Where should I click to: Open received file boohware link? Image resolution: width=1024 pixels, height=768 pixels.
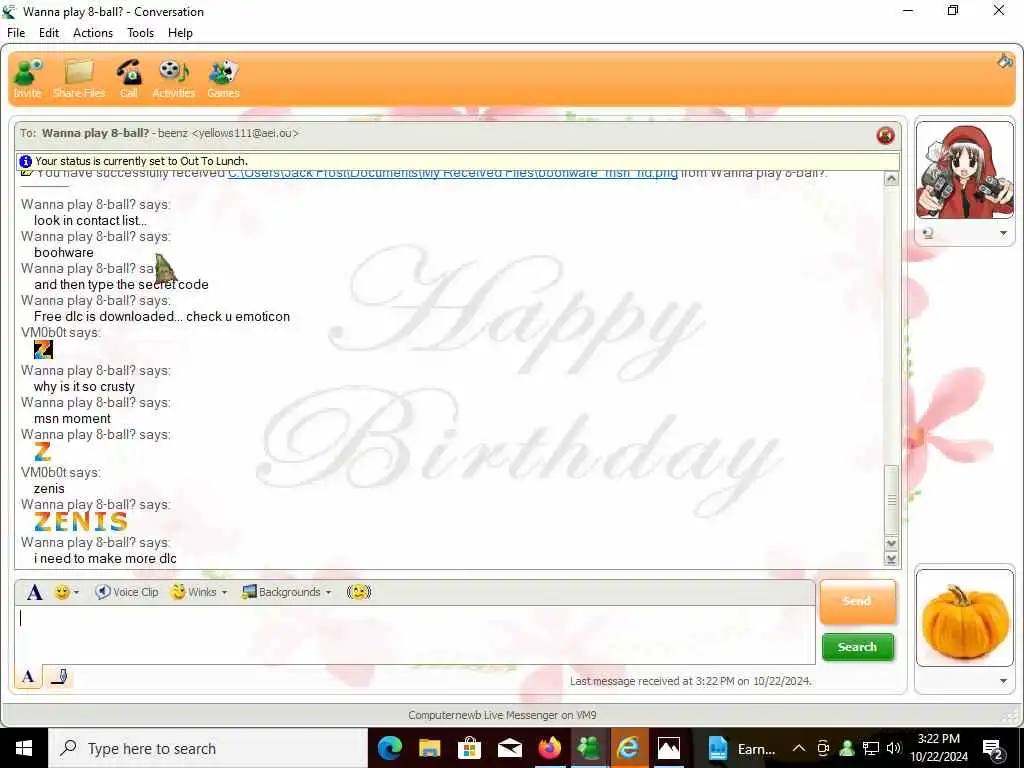coord(453,174)
